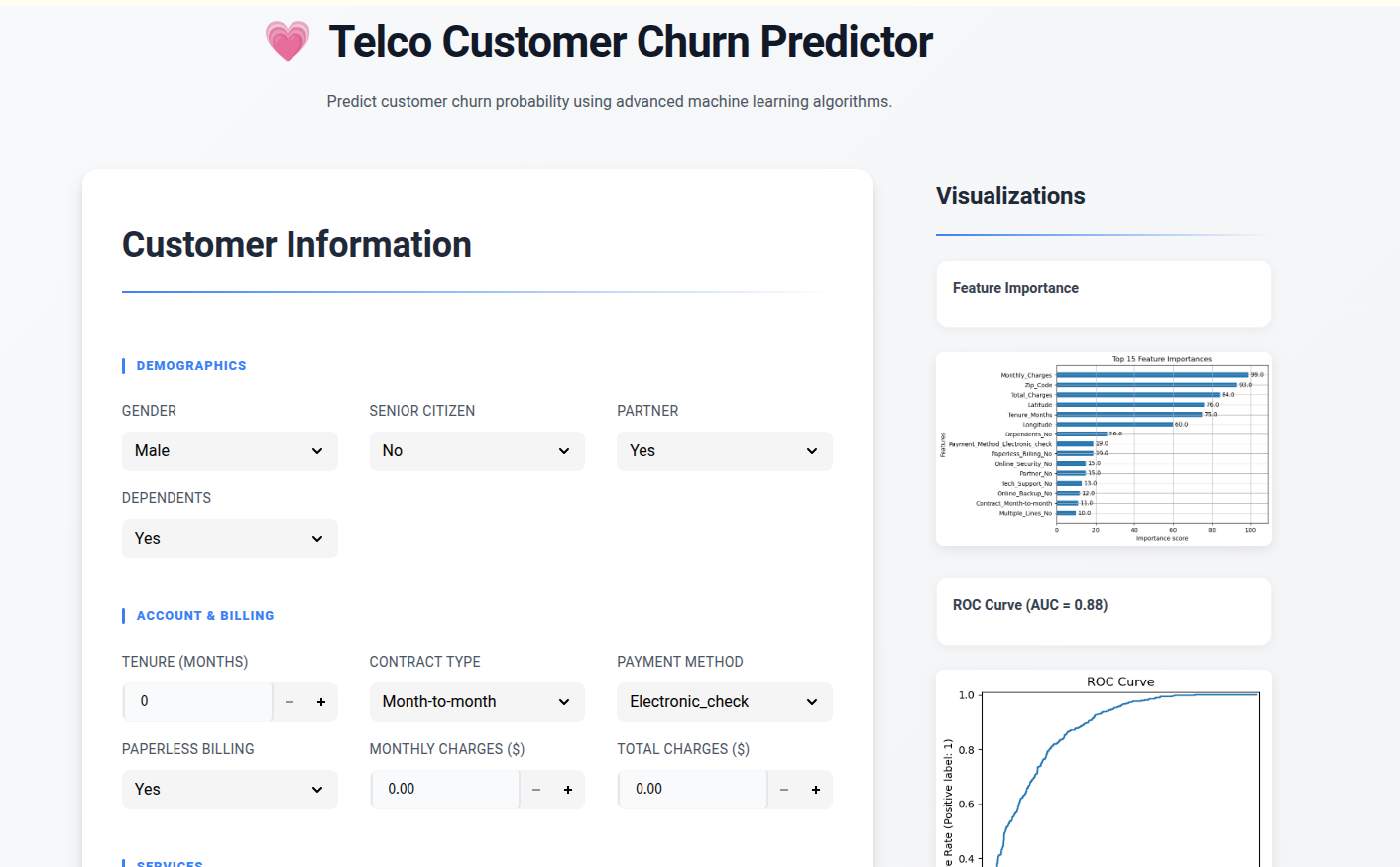Click the pink heart logo icon
This screenshot has height=867, width=1400.
288,42
